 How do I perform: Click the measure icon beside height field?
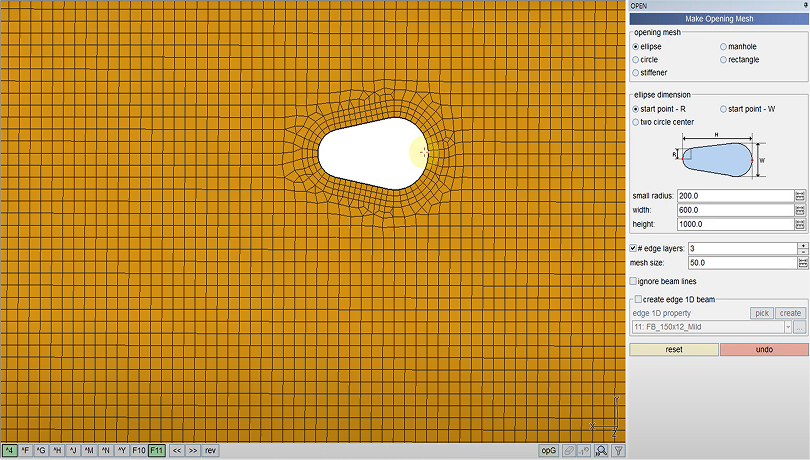(x=800, y=224)
